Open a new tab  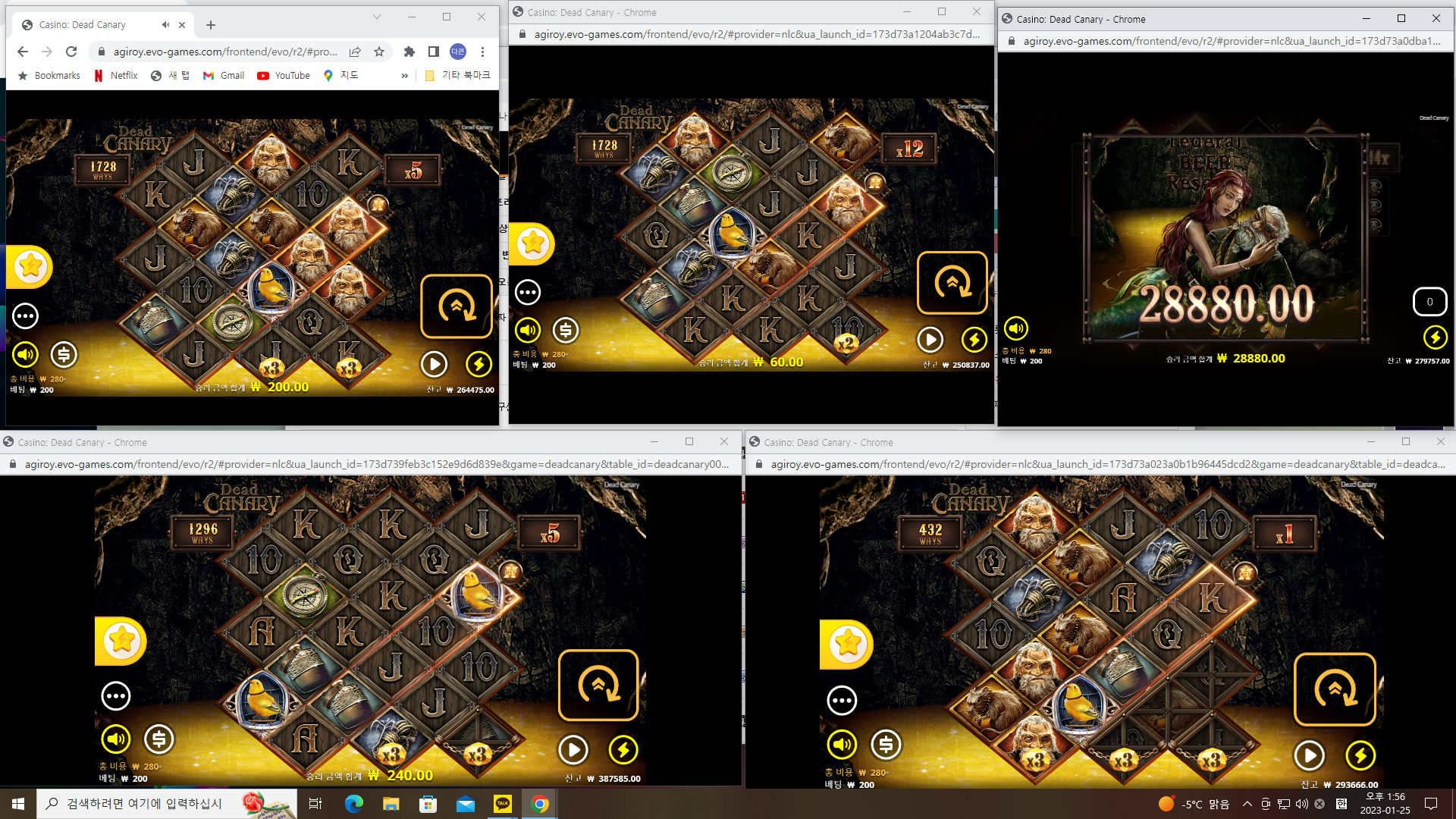pos(211,25)
